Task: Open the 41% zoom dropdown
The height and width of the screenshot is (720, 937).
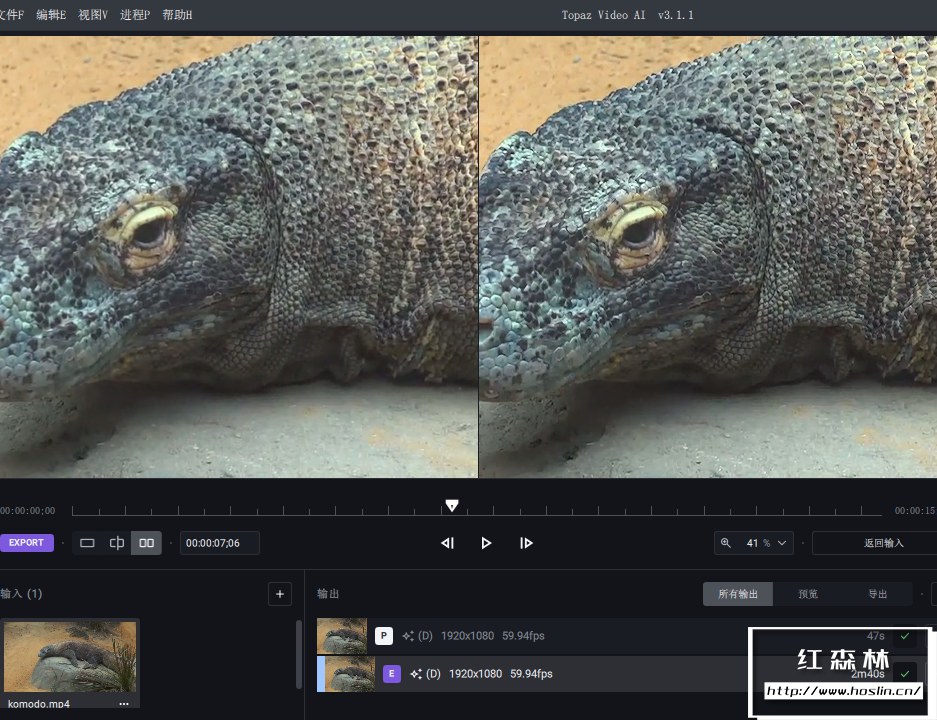Action: click(755, 543)
